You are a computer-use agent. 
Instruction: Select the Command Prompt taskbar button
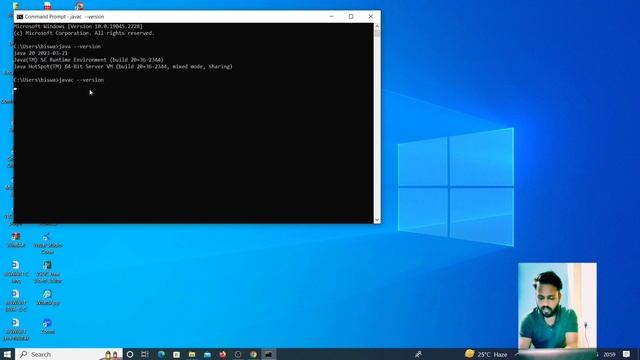pos(269,354)
